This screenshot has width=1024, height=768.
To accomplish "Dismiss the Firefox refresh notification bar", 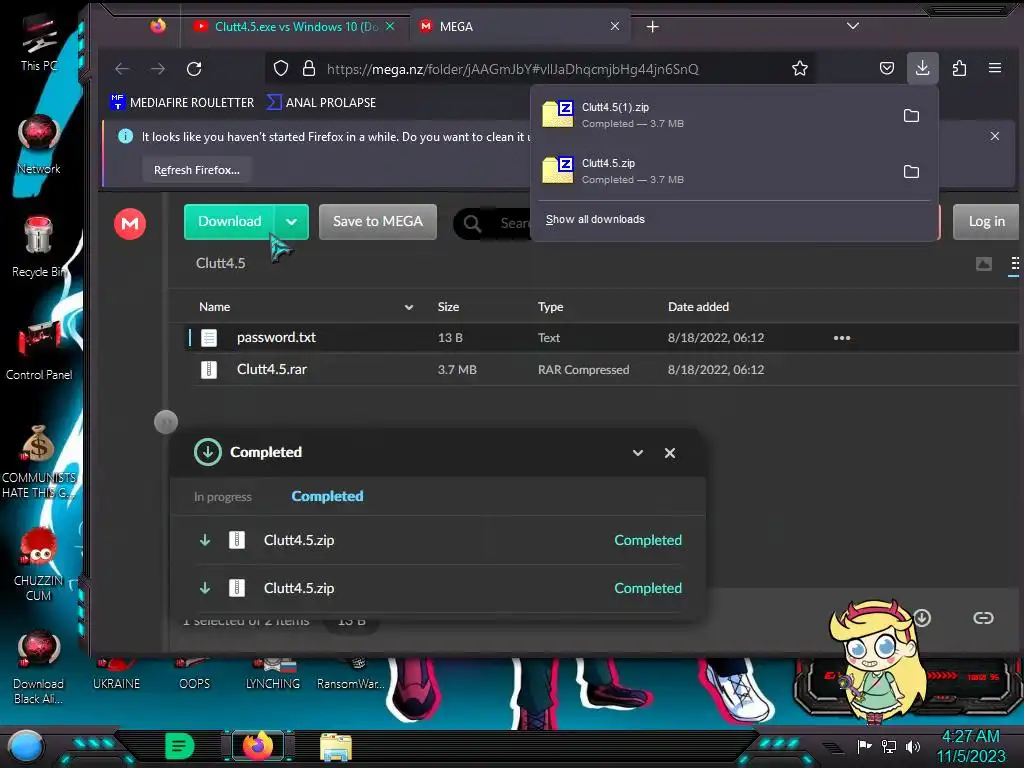I will click(994, 136).
